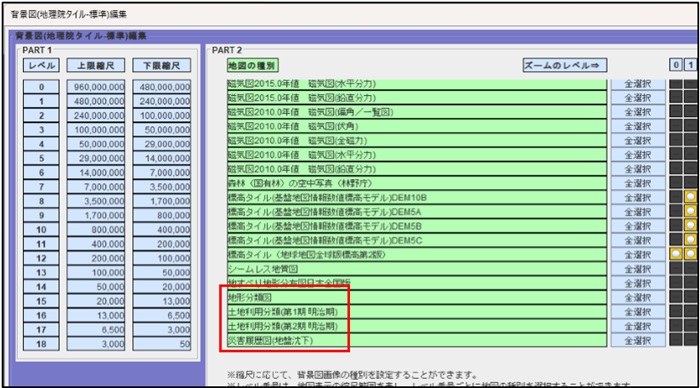
Task: Toggle level 0 cell for シームレス地質図 row
Action: 676,268
